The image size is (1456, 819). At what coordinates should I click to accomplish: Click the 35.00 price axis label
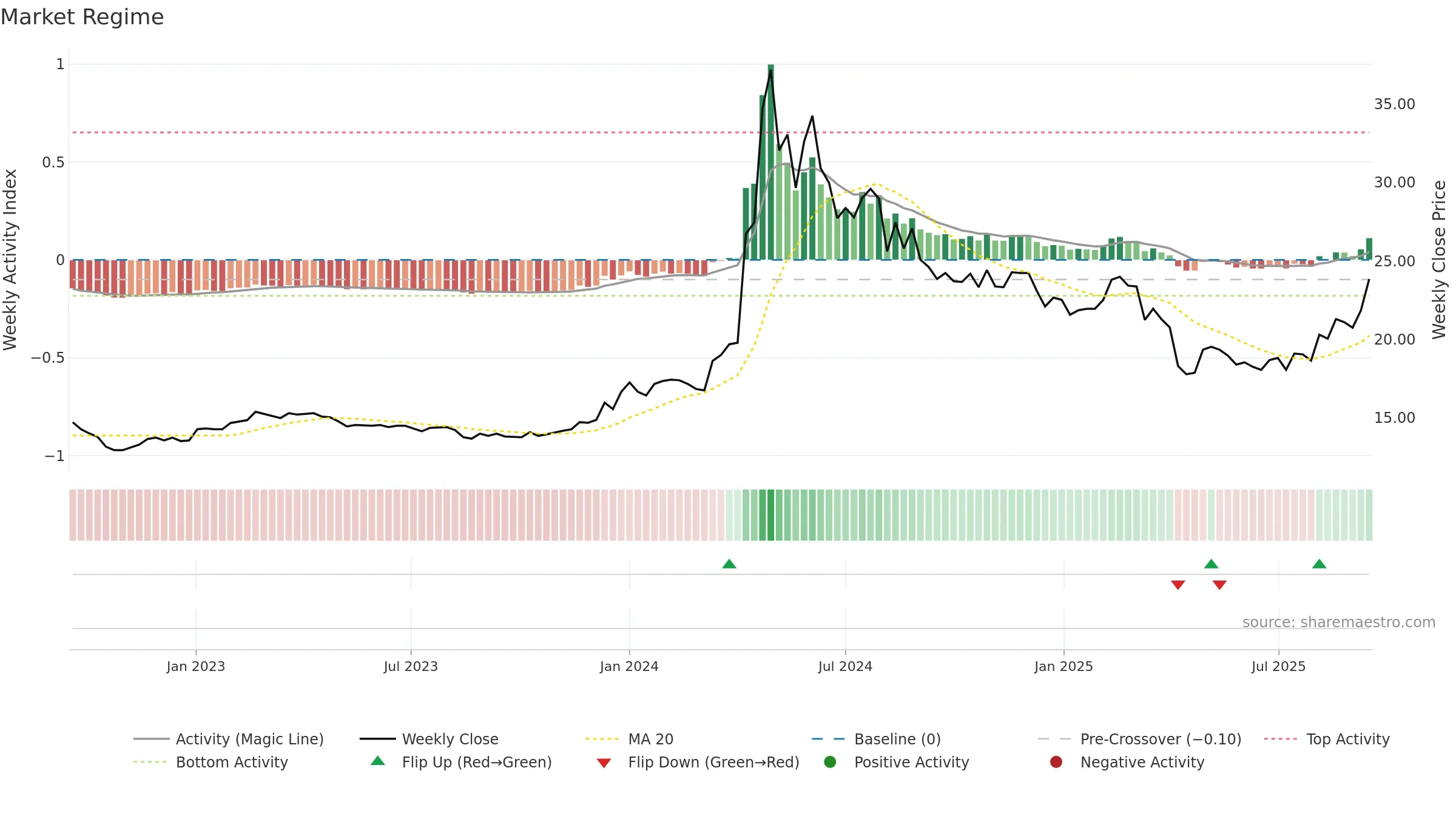click(x=1395, y=104)
